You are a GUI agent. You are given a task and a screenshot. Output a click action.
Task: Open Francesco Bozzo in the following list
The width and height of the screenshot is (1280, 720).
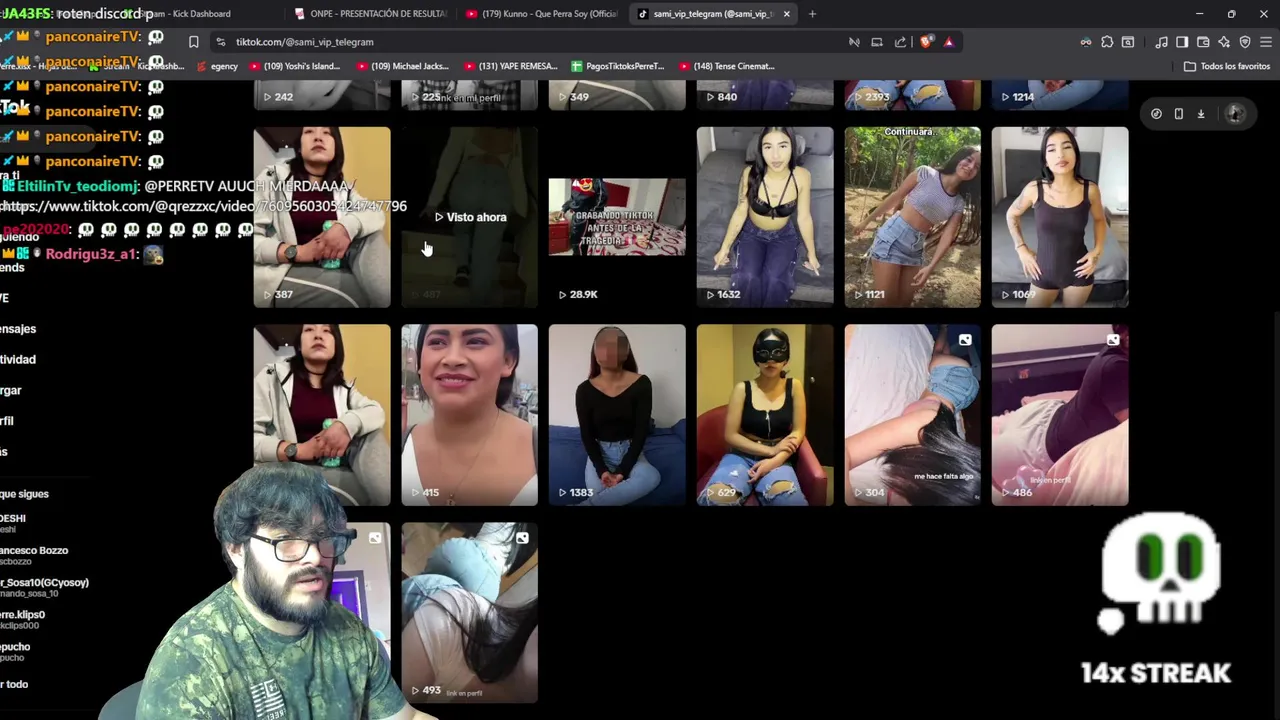pos(34,555)
